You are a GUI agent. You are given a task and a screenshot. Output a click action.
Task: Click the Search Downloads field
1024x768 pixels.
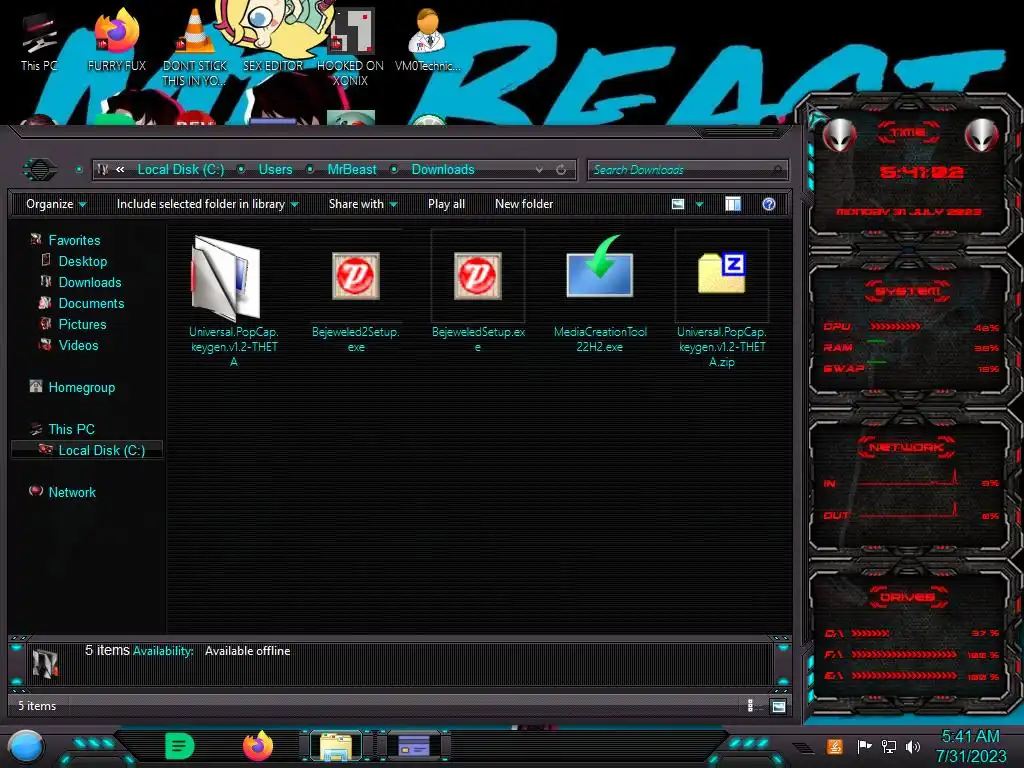click(688, 170)
